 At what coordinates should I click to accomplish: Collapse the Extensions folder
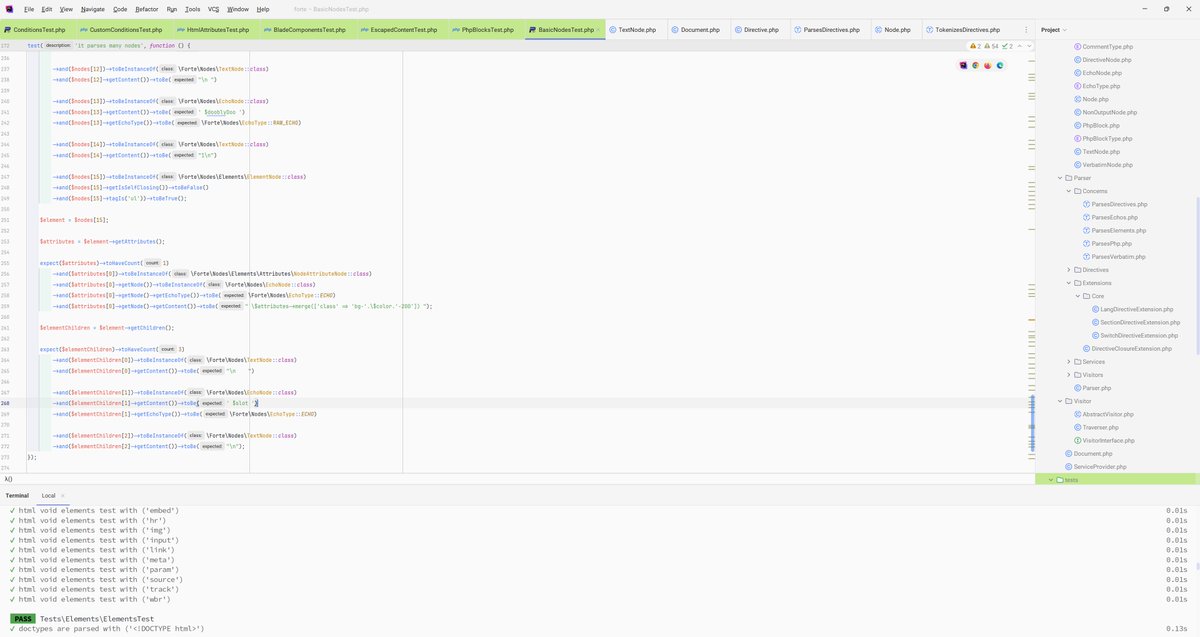(1068, 283)
